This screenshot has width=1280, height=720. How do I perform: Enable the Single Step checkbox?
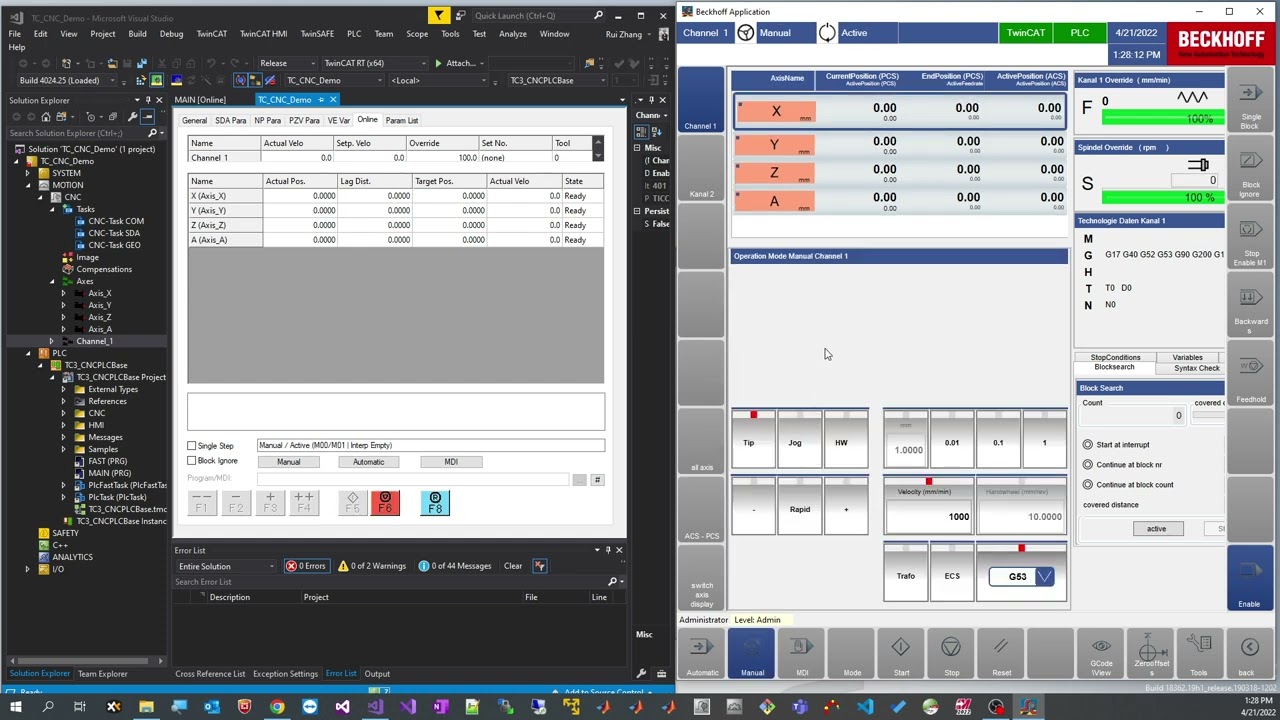(192, 446)
